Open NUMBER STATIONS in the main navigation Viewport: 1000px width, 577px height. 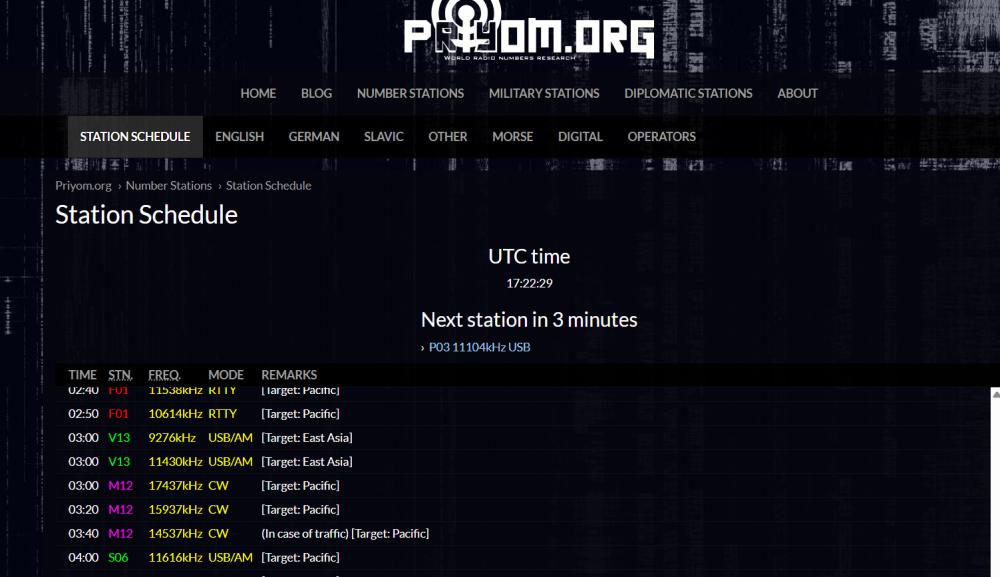click(410, 93)
